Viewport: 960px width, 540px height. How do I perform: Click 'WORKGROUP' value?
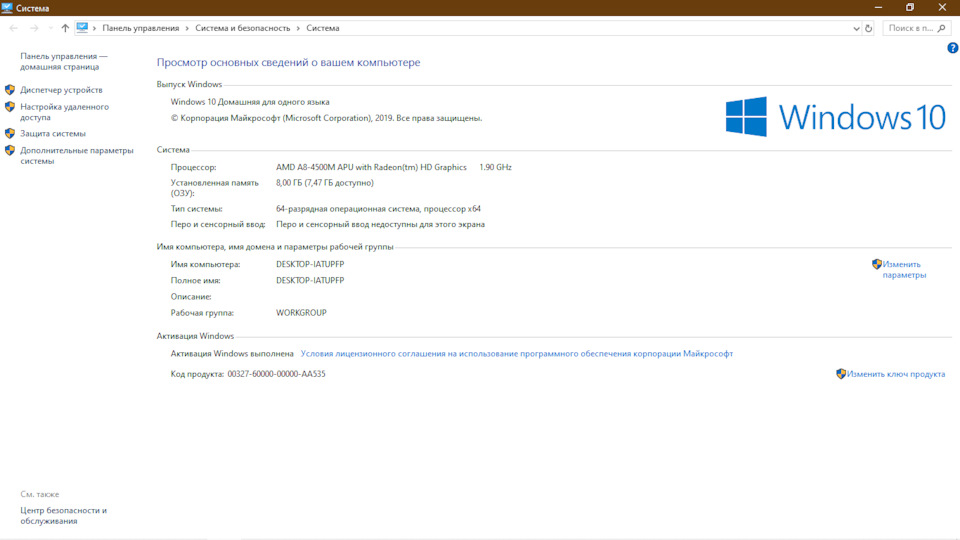301,313
